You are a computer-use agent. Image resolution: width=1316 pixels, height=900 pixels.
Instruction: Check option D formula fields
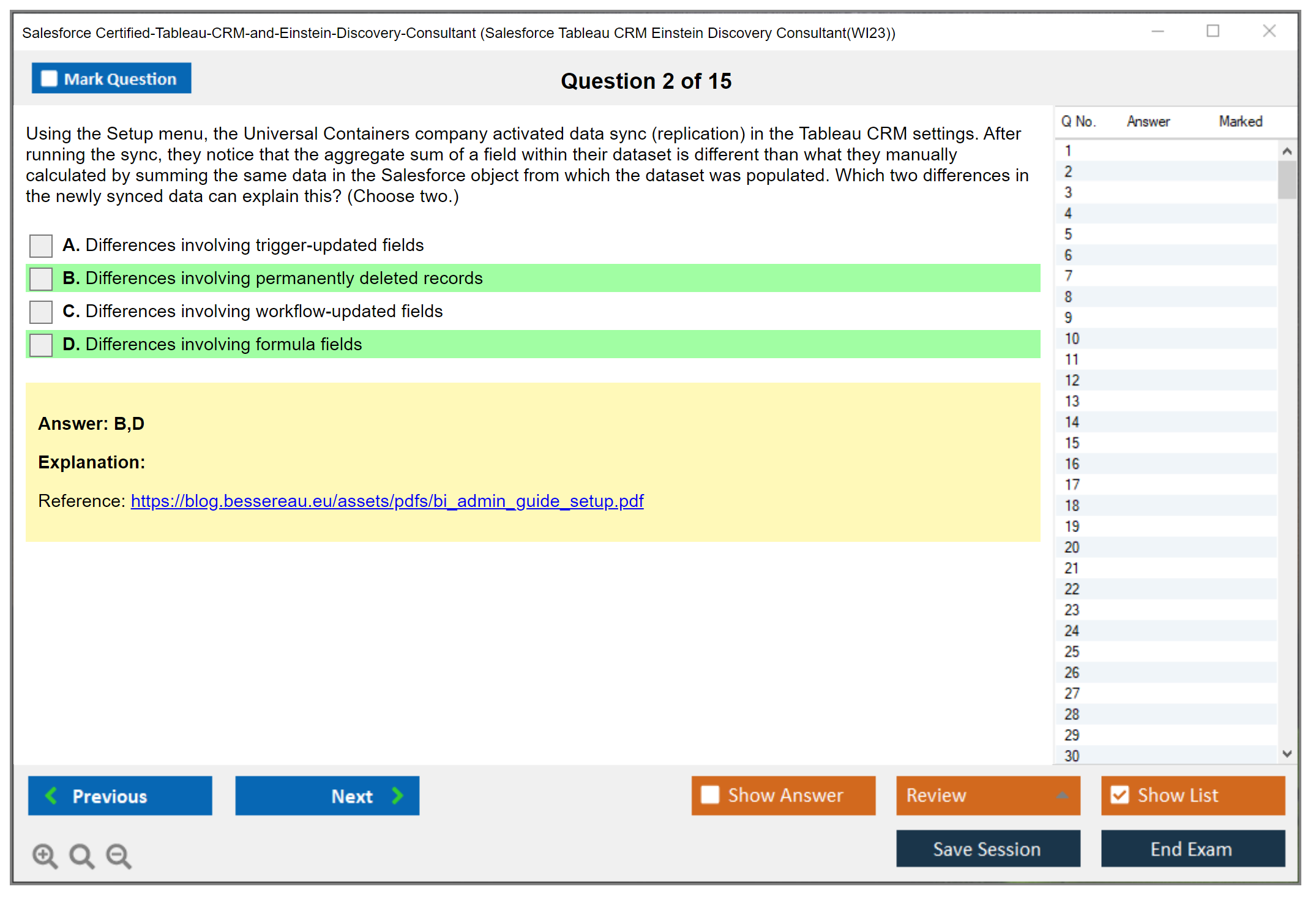(x=41, y=345)
